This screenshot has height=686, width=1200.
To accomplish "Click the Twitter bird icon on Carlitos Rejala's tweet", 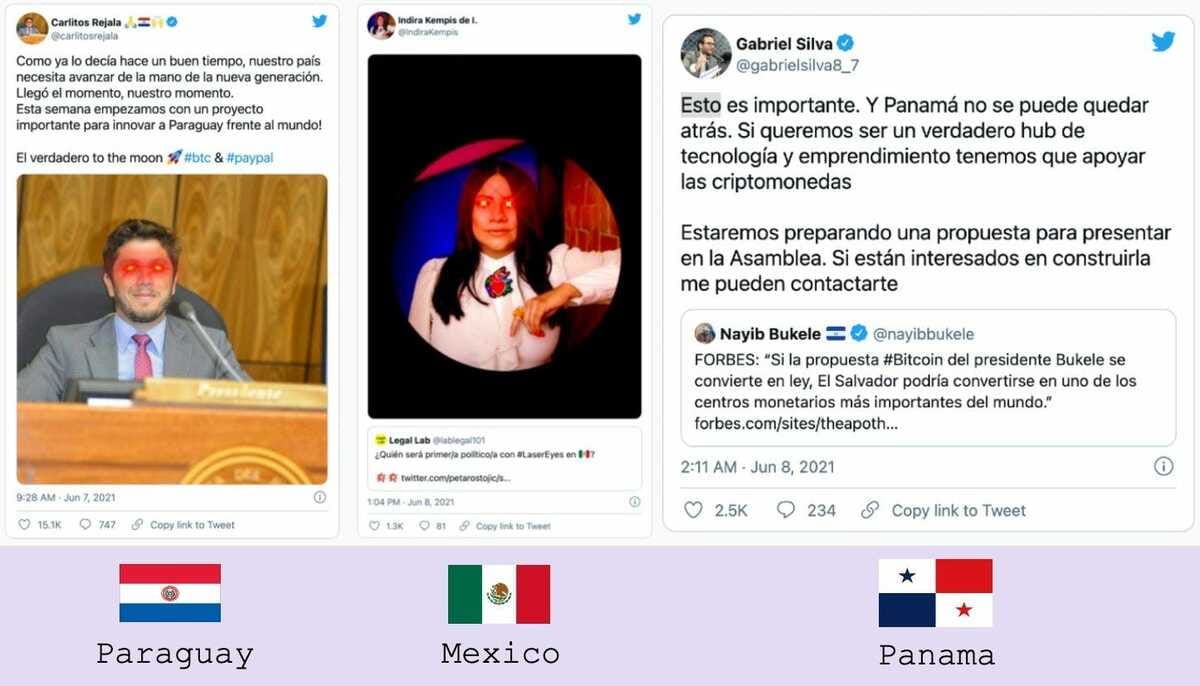I will coord(320,21).
